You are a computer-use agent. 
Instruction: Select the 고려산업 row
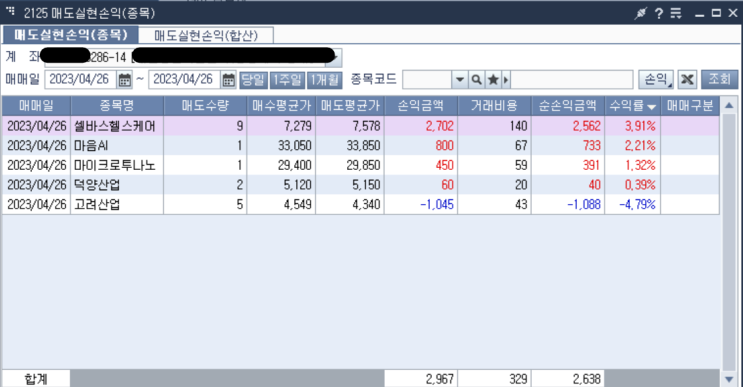361,205
